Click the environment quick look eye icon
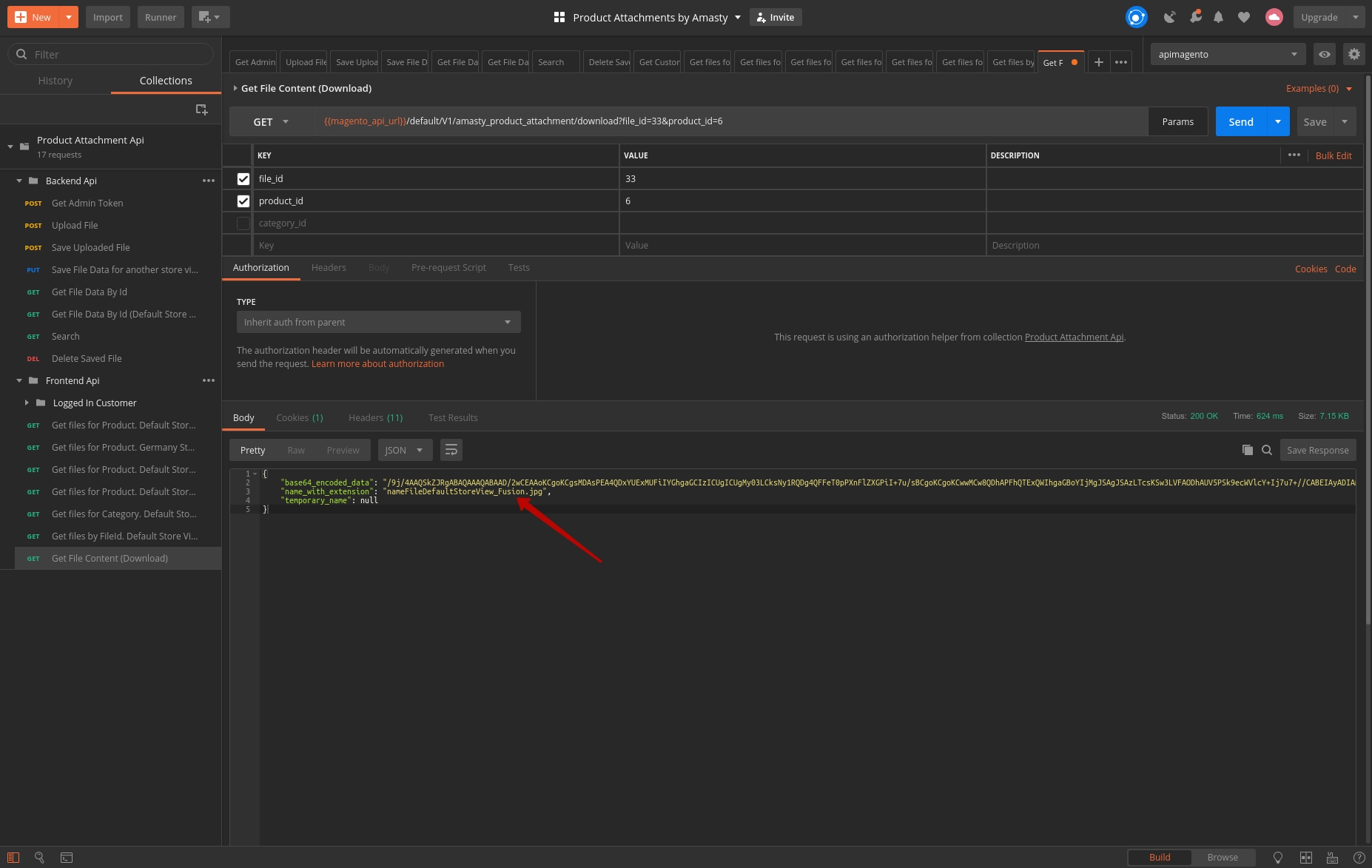 tap(1324, 54)
